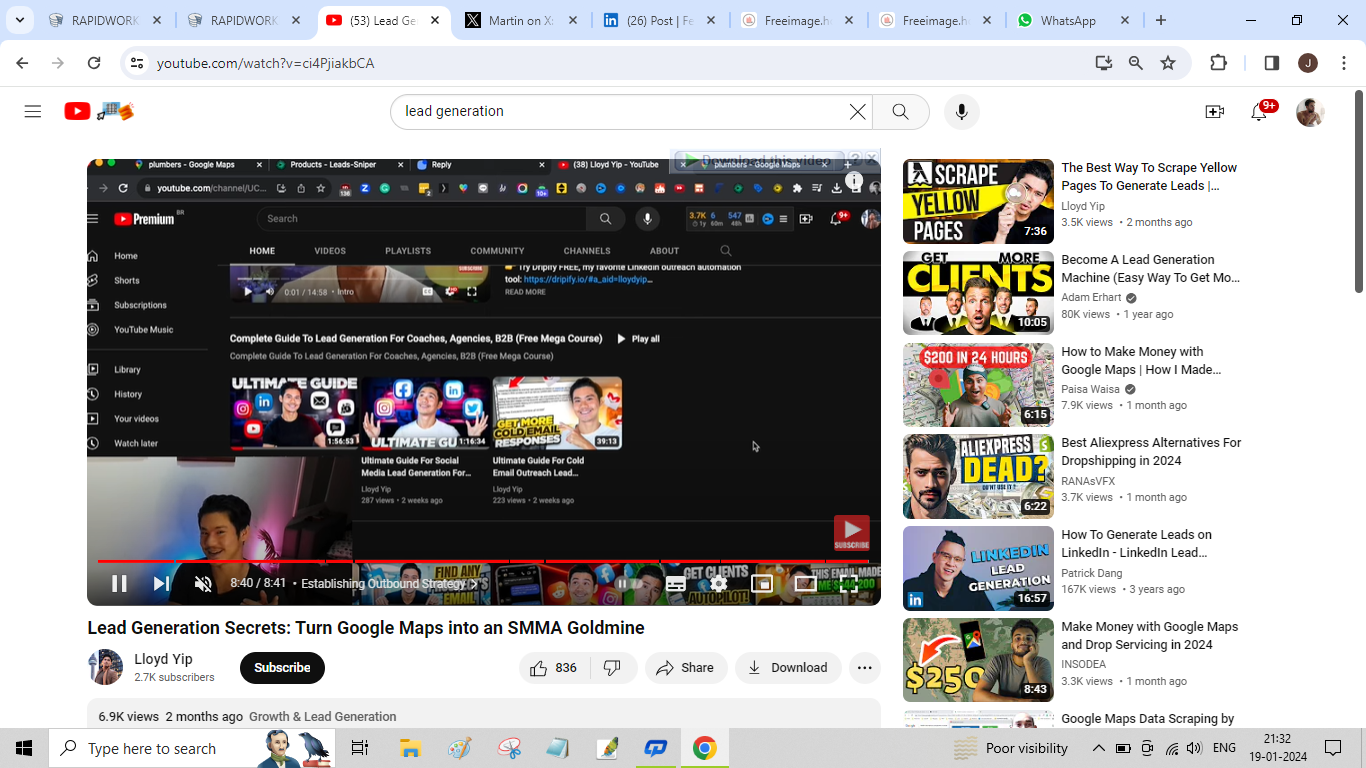Image resolution: width=1366 pixels, height=768 pixels.
Task: Toggle subtitles/closed captions
Action: 675,584
